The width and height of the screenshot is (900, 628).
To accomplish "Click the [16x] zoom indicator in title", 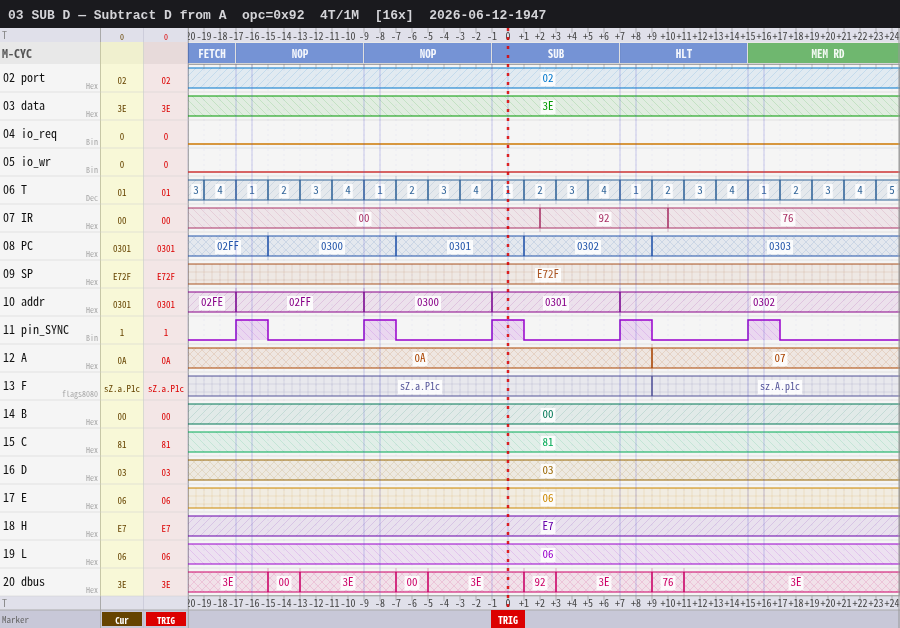I will pyautogui.click(x=394, y=15).
